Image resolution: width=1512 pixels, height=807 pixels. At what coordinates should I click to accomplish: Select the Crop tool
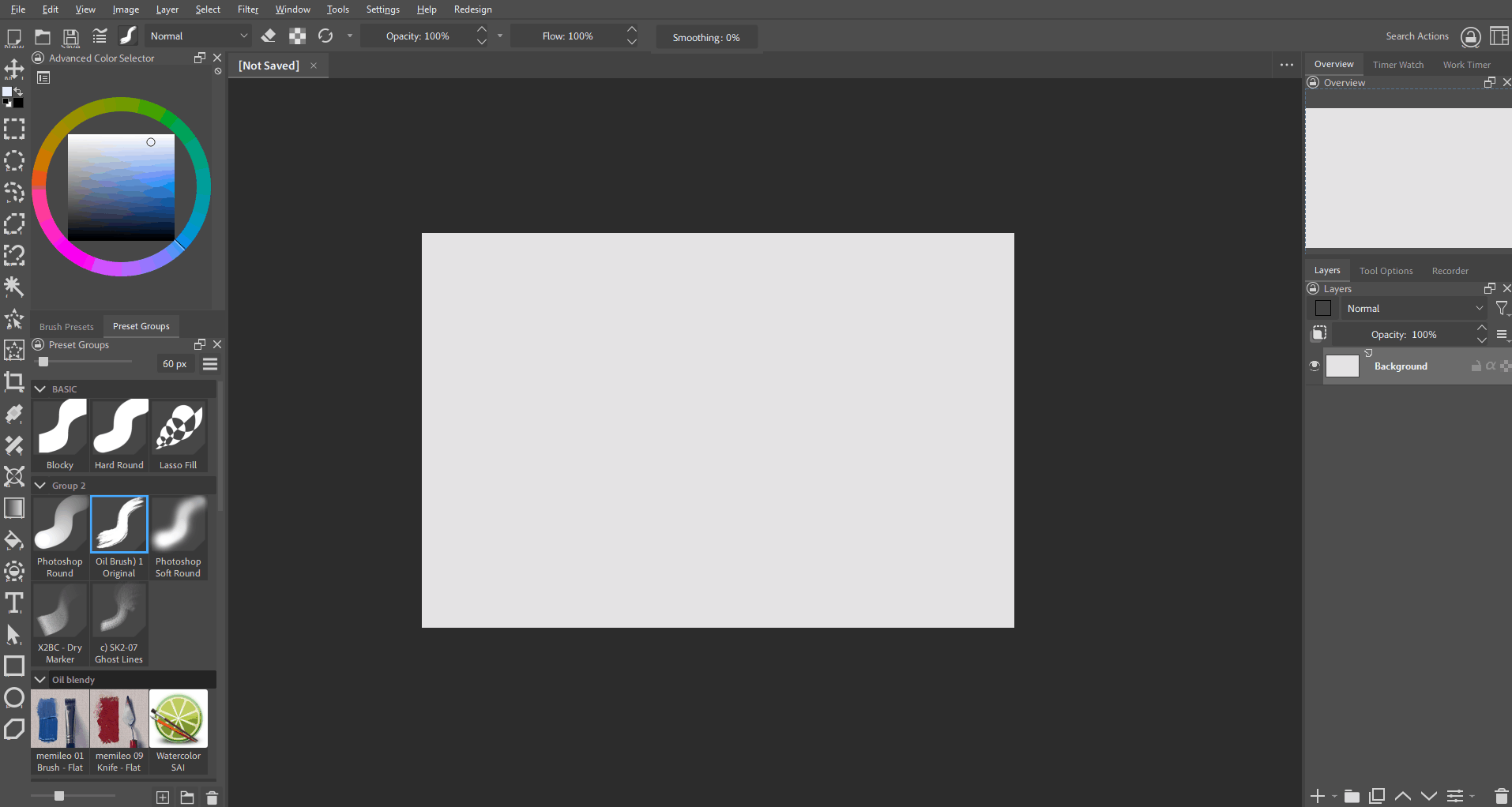click(x=14, y=382)
